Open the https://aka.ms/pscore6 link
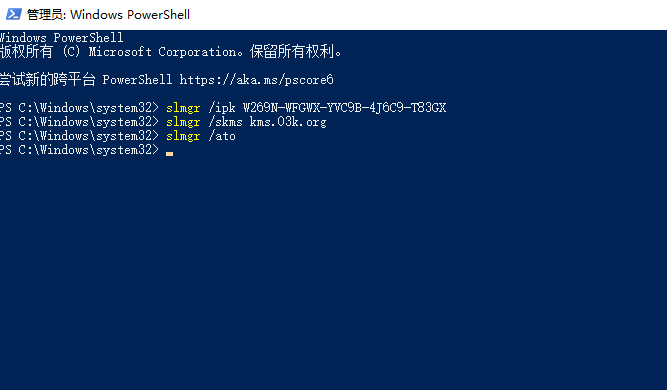This screenshot has height=390, width=667. (x=257, y=80)
